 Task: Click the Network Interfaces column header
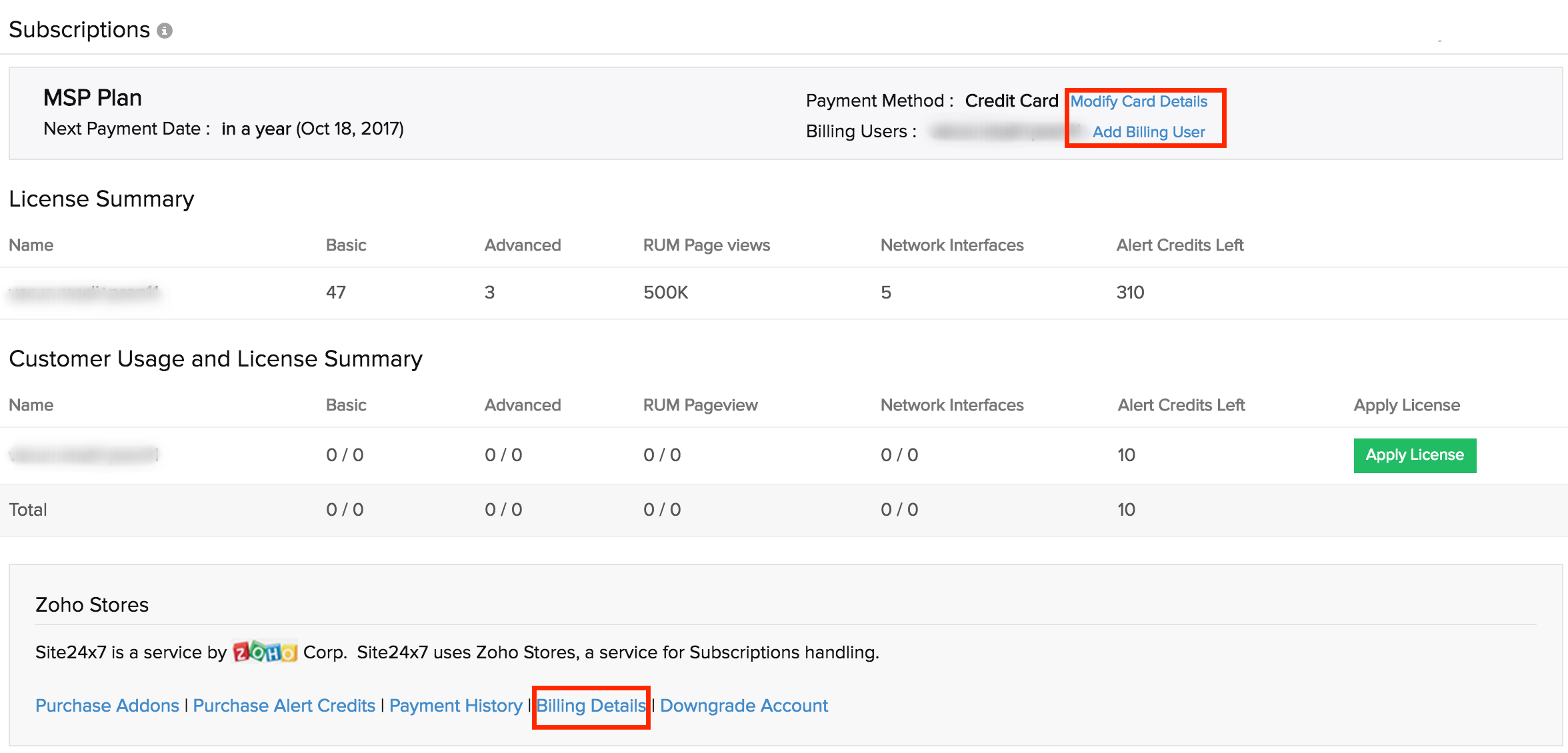952,245
